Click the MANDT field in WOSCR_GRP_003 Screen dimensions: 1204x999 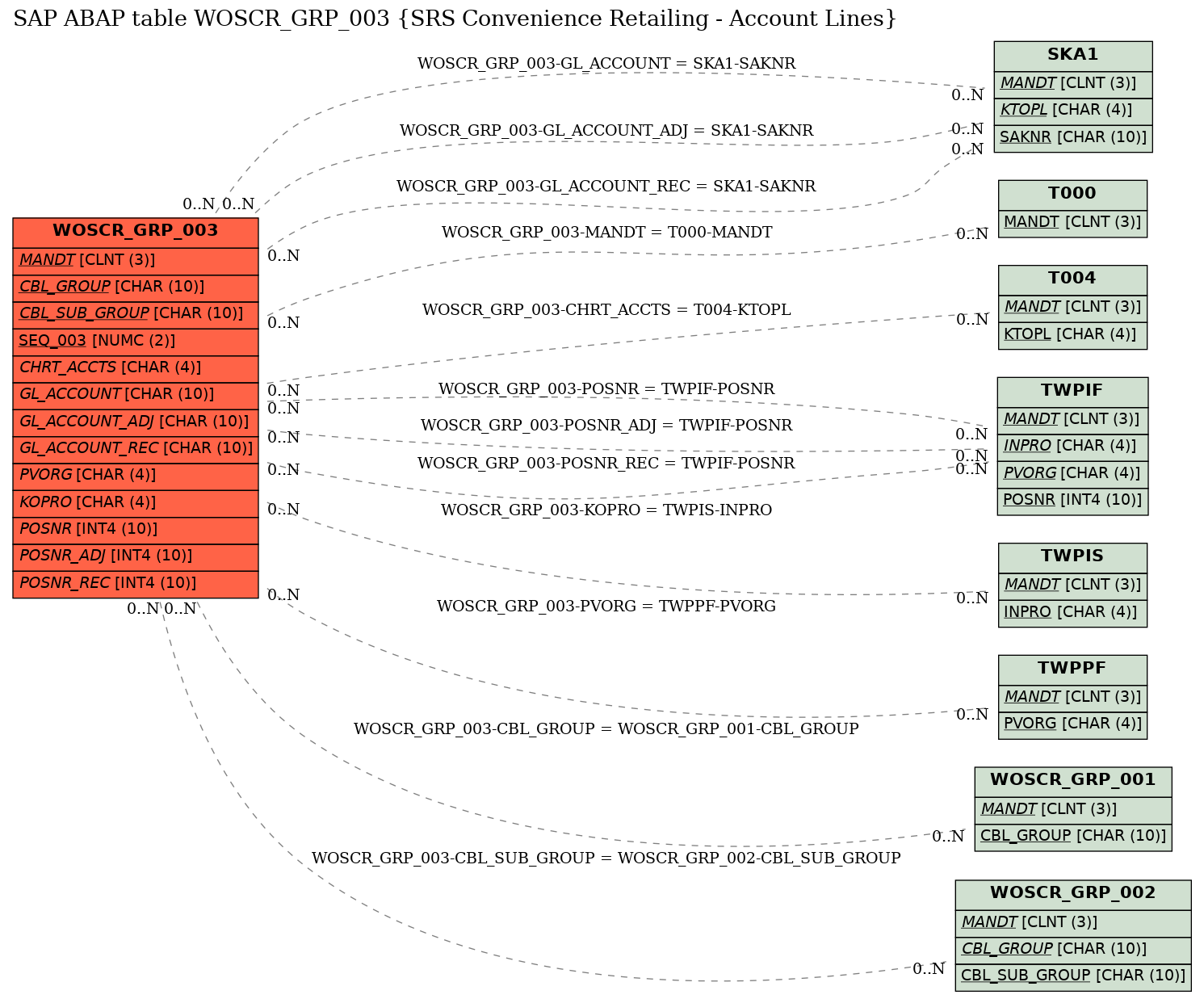pyautogui.click(x=136, y=260)
